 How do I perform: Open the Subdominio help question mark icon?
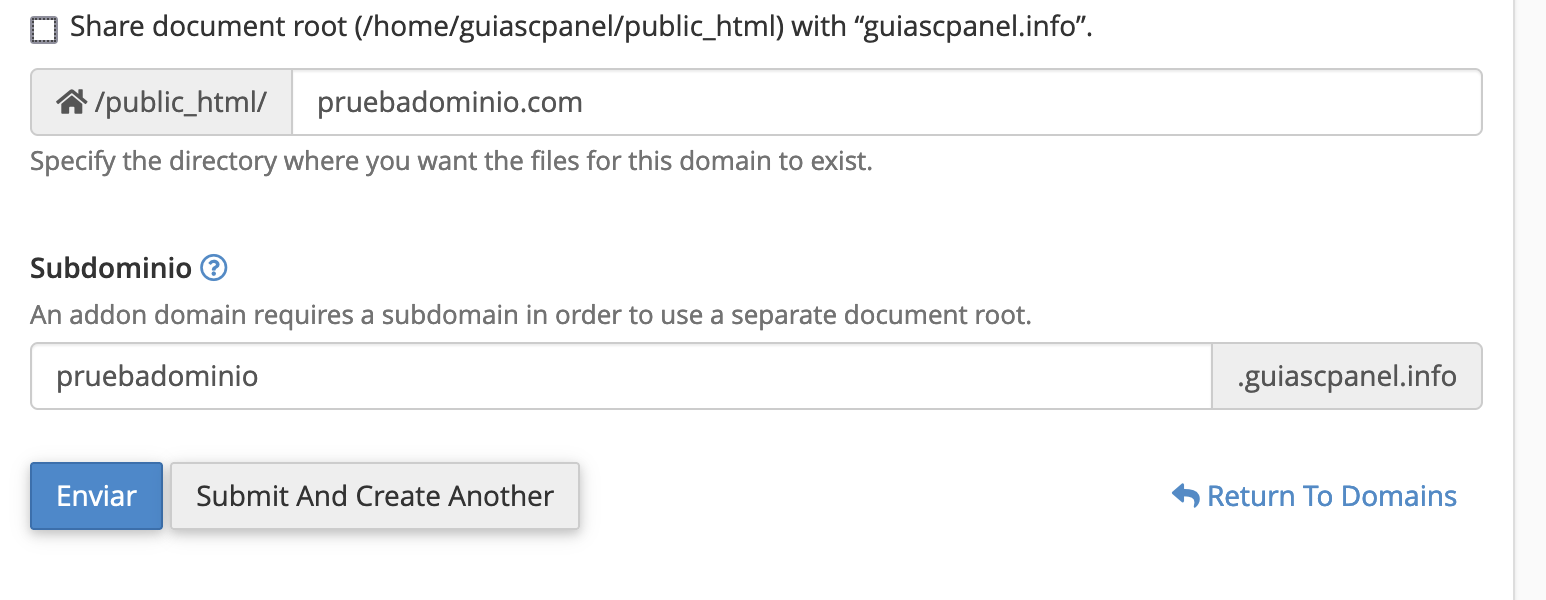(214, 267)
